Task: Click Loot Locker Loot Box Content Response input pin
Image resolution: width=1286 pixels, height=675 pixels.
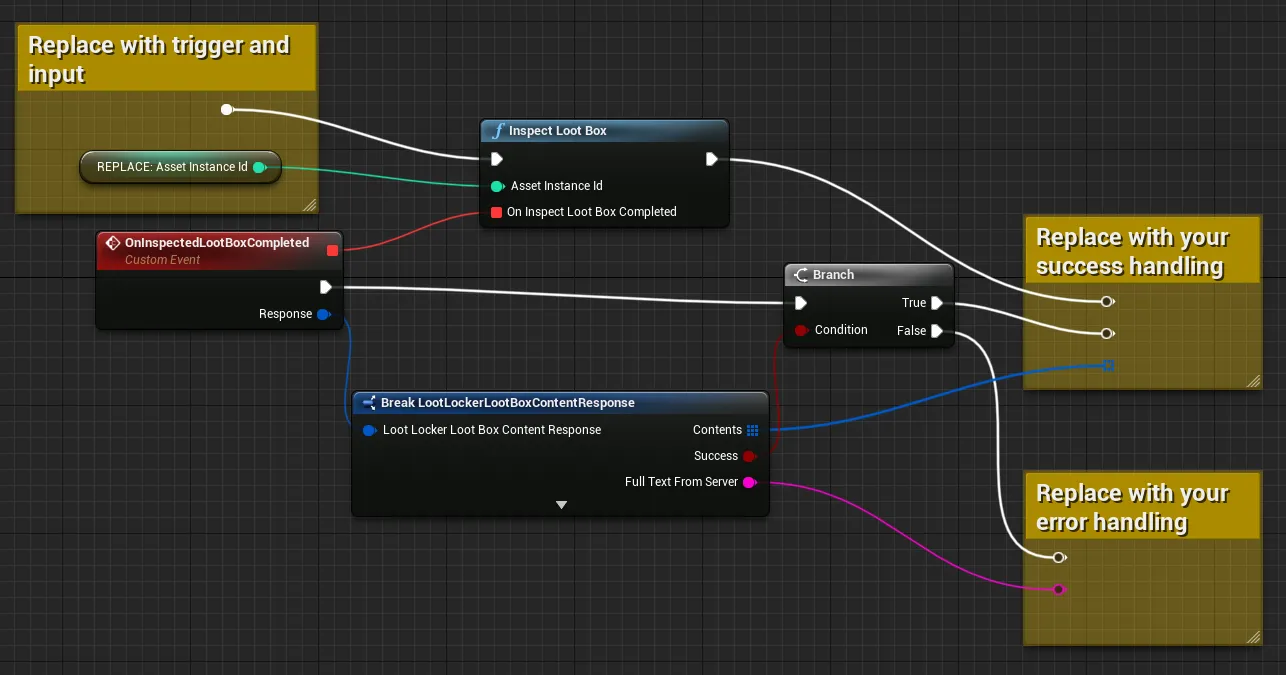Action: click(x=369, y=430)
